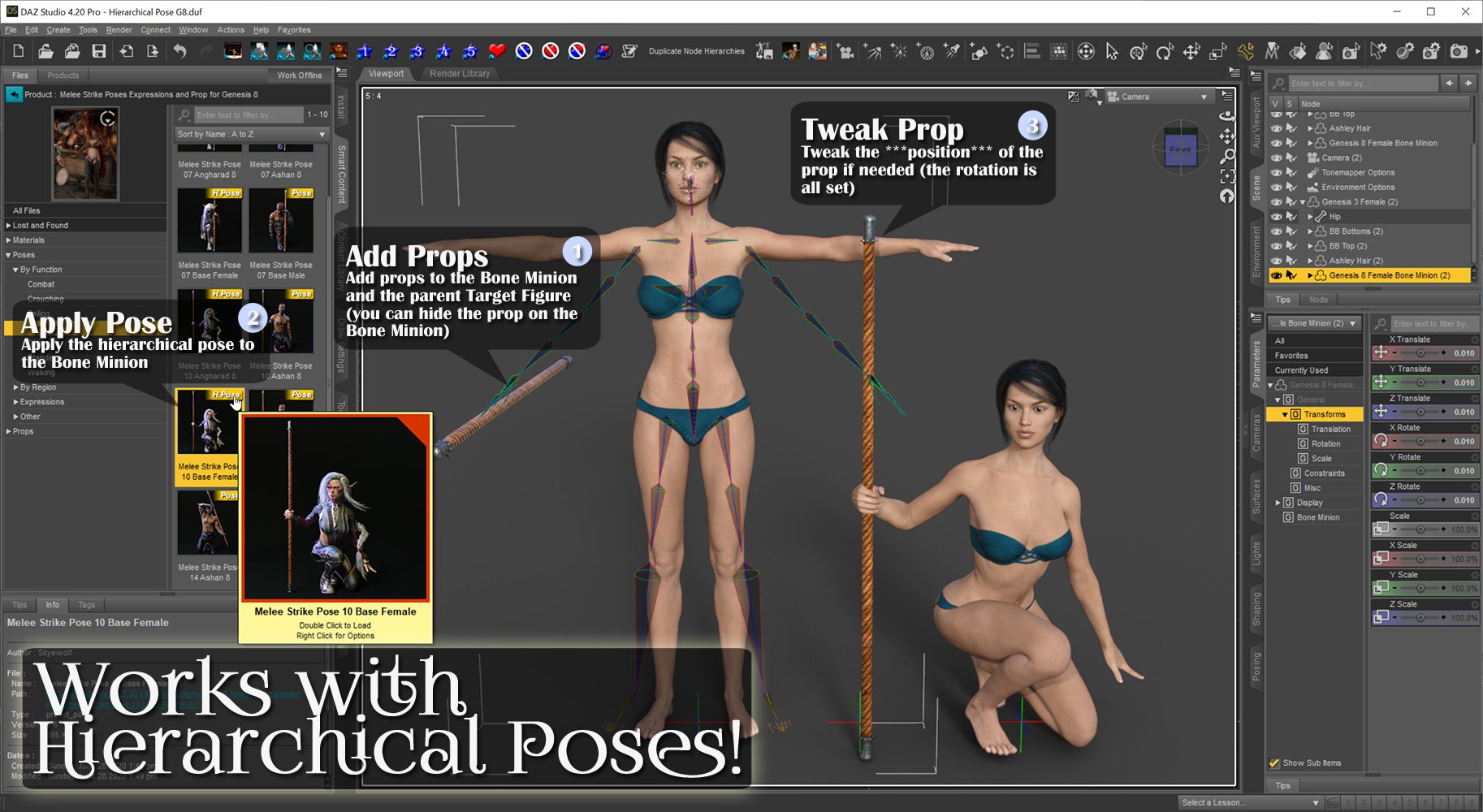Click the Aim-at-node dashed circle toolbar icon
This screenshot has width=1483, height=812.
tap(1005, 51)
